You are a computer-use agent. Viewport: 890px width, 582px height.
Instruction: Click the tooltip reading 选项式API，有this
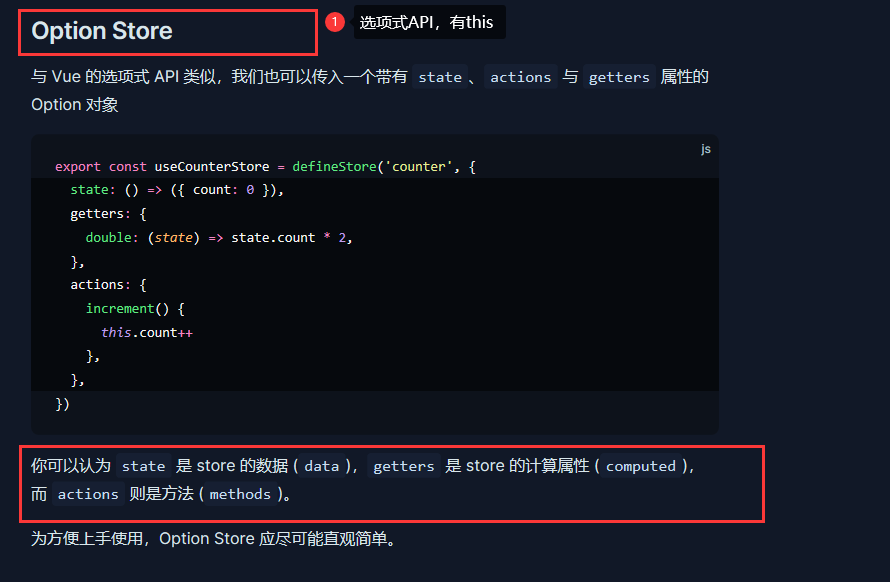[429, 21]
